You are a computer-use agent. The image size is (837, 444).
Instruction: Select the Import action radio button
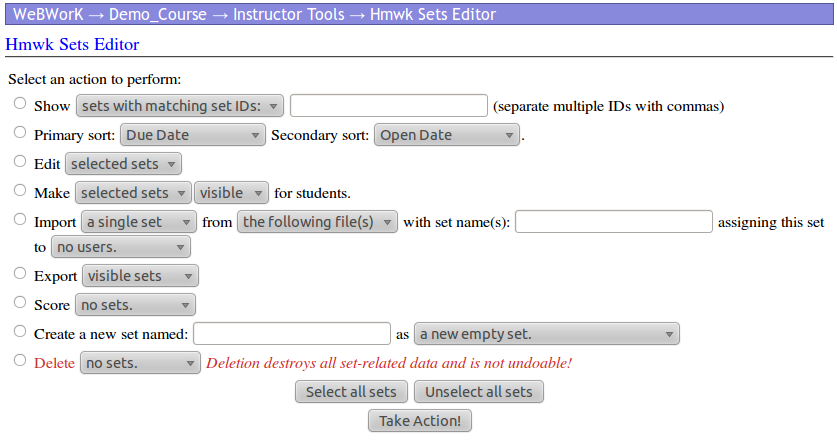[x=20, y=219]
